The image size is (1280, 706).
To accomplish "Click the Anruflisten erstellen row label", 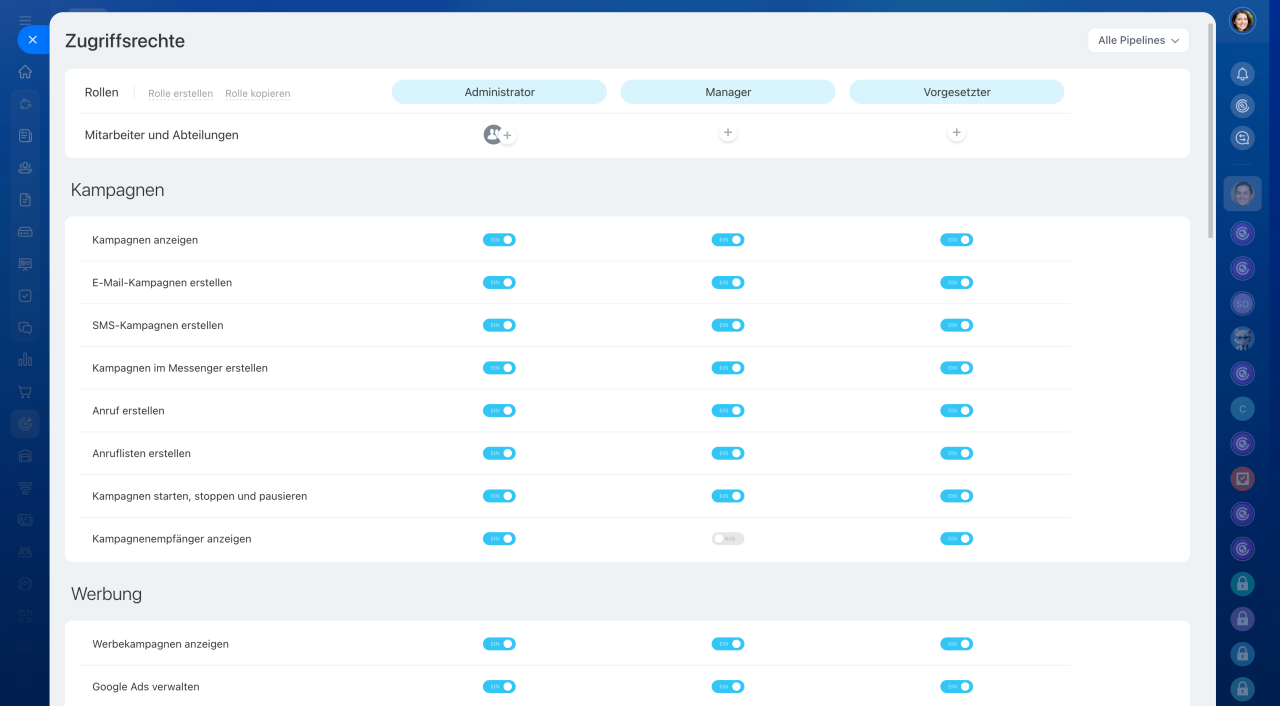I will [x=142, y=454].
